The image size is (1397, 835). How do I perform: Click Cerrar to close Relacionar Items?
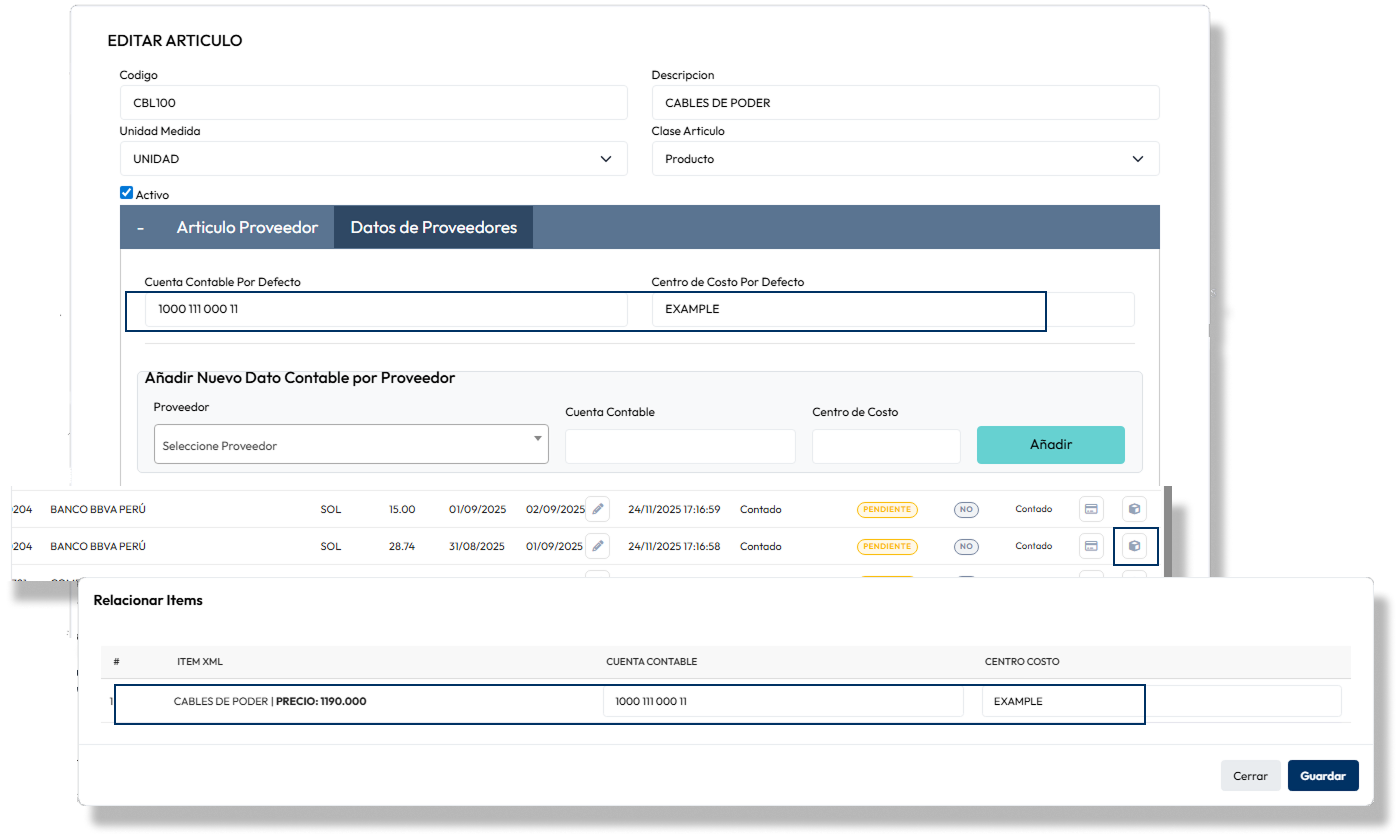click(x=1250, y=776)
